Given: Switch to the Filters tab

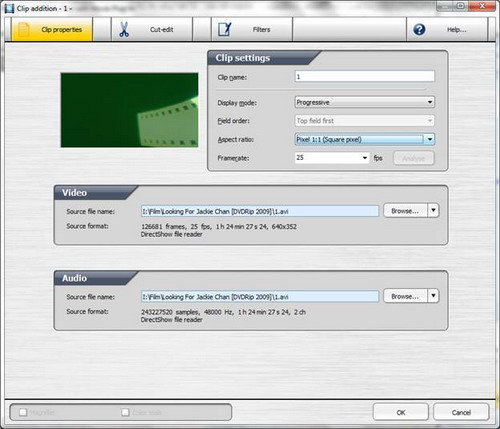Looking at the screenshot, I should click(252, 29).
